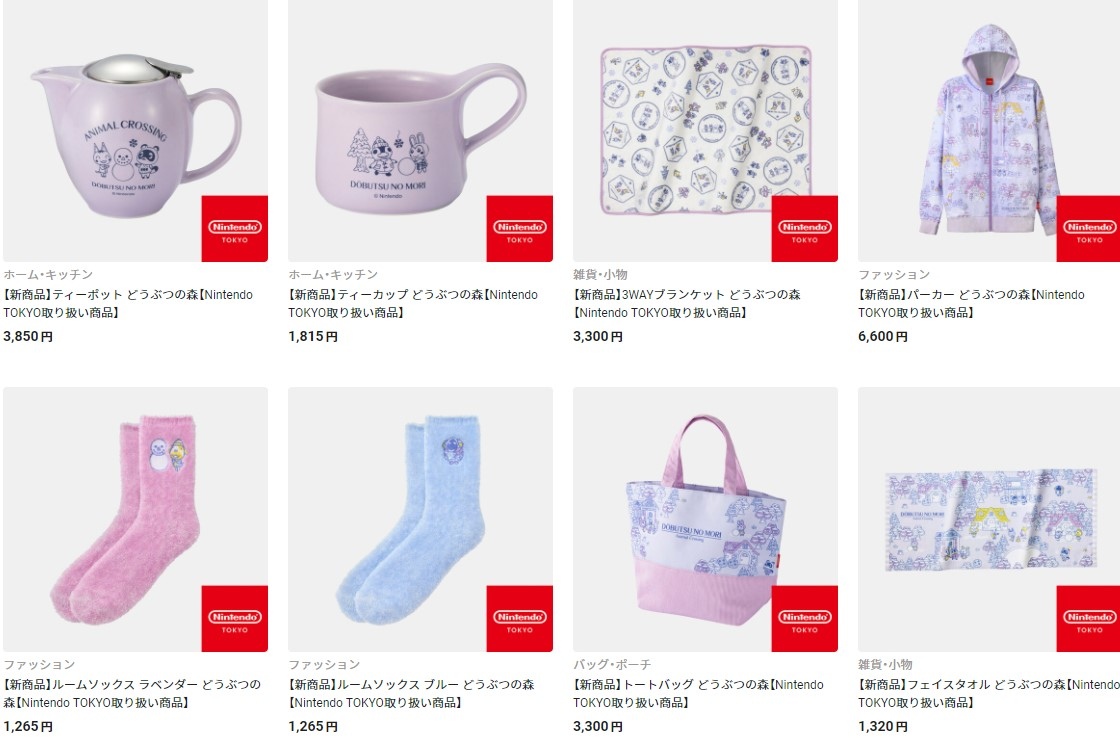Click the Nintendo TOKYO badge on the teacup

pos(519,229)
